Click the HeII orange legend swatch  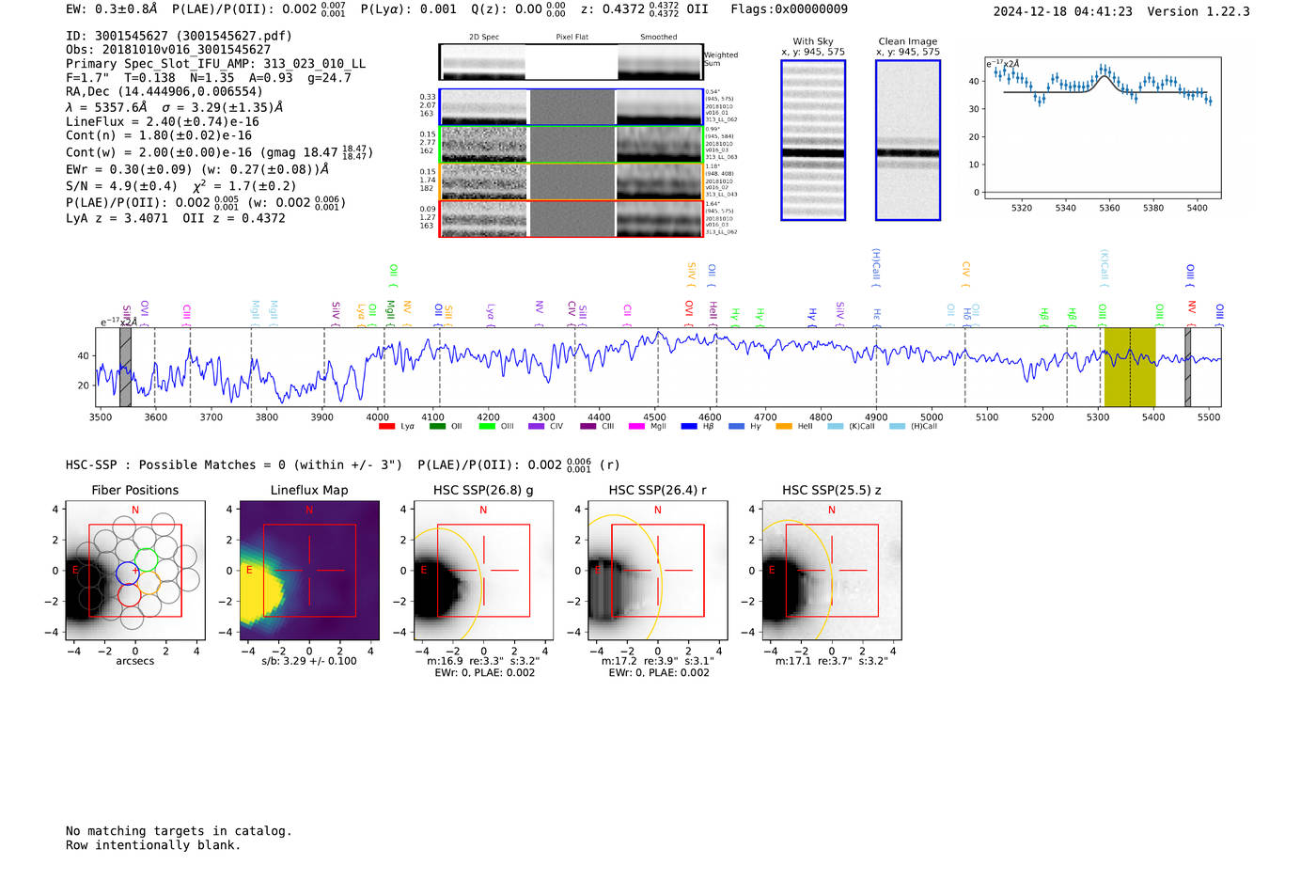pos(784,427)
